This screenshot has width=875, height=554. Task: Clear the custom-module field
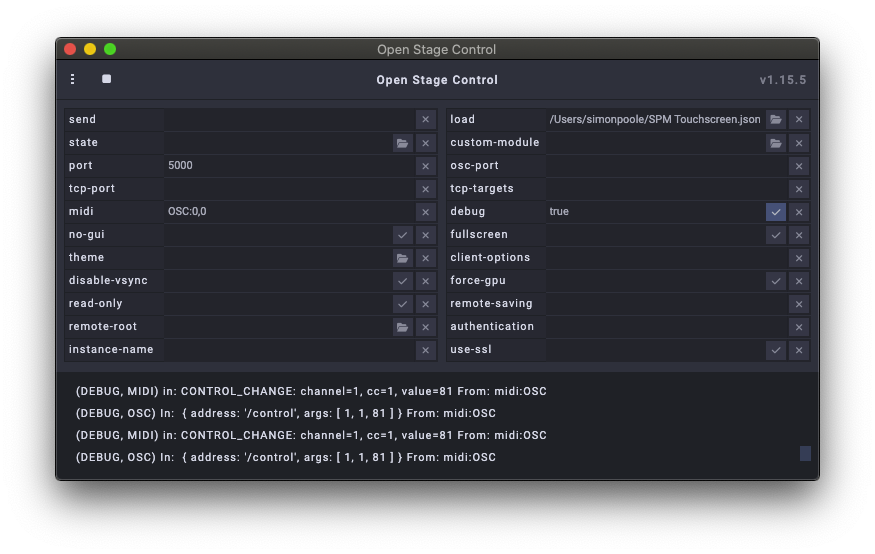click(x=799, y=143)
